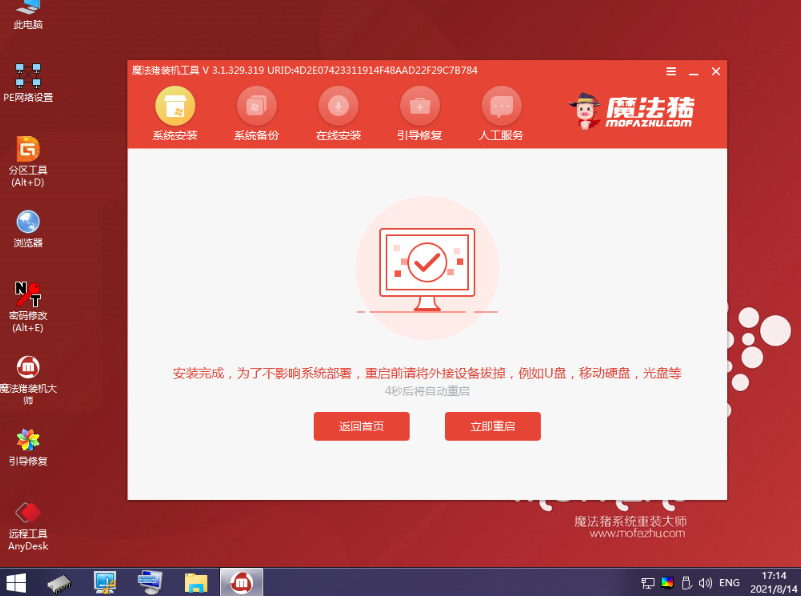801x596 pixels.
Task: Select the 系统安装 icon in top toolbar
Action: (x=175, y=107)
